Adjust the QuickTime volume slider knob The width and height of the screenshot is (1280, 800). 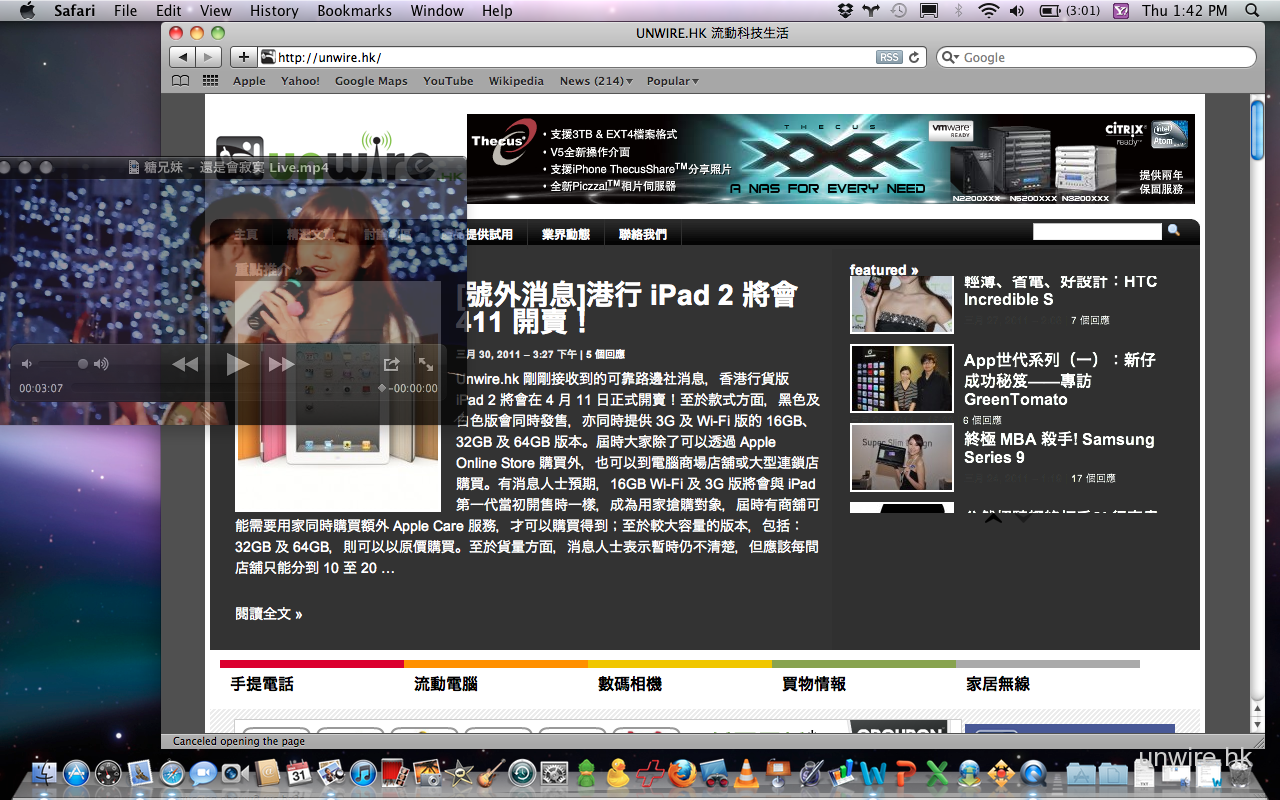(x=83, y=364)
